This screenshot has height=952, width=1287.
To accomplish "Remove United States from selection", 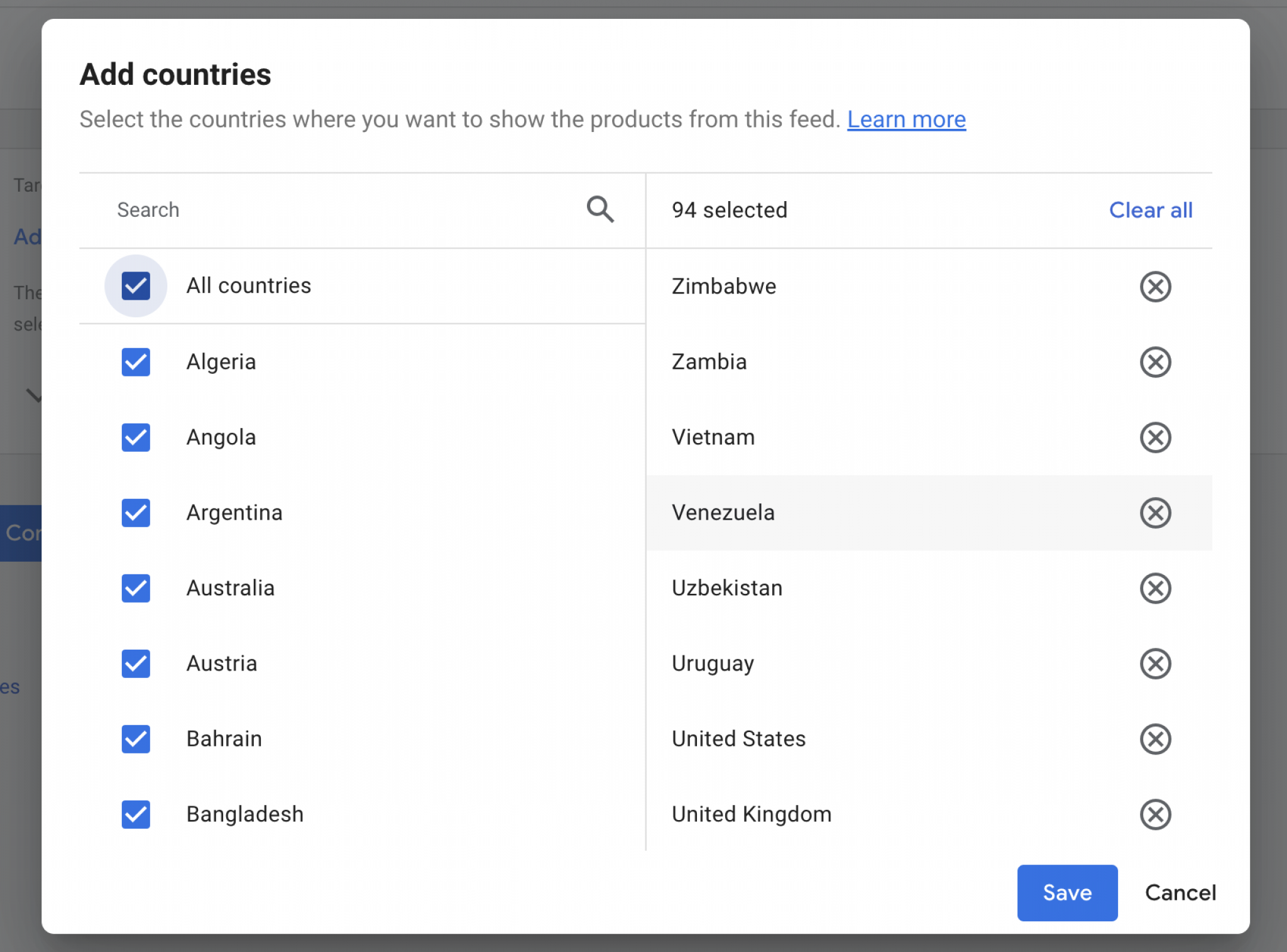I will click(x=1155, y=739).
